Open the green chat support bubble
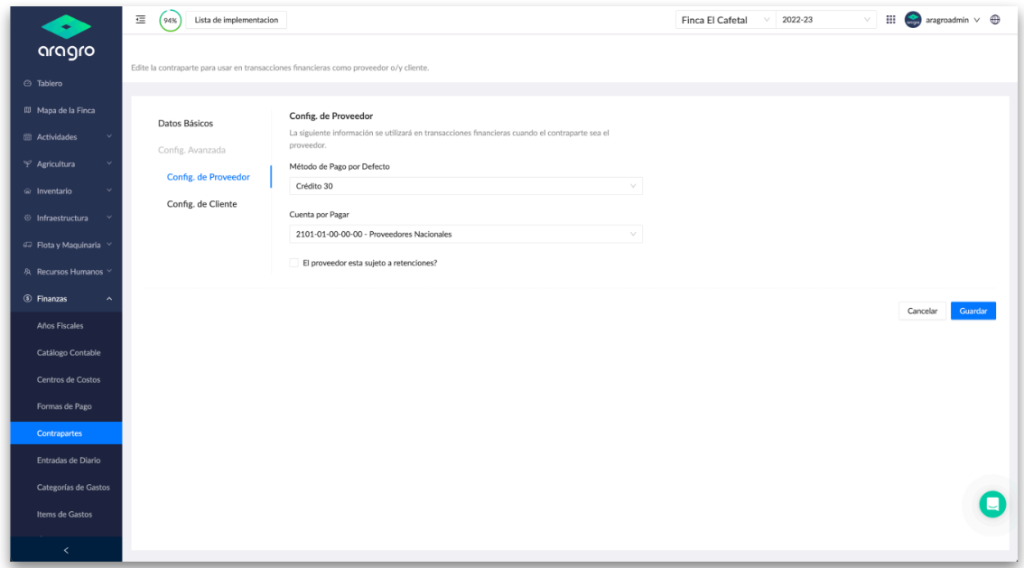Image resolution: width=1024 pixels, height=568 pixels. (992, 504)
